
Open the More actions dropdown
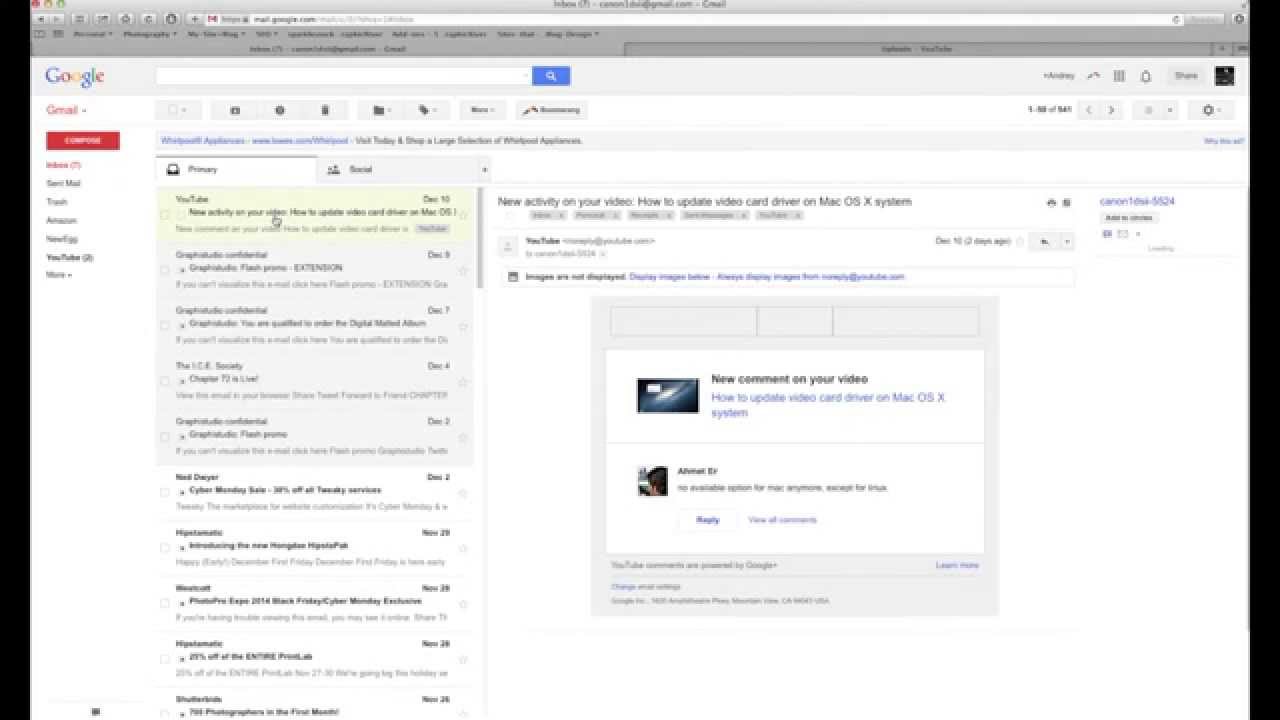click(483, 110)
